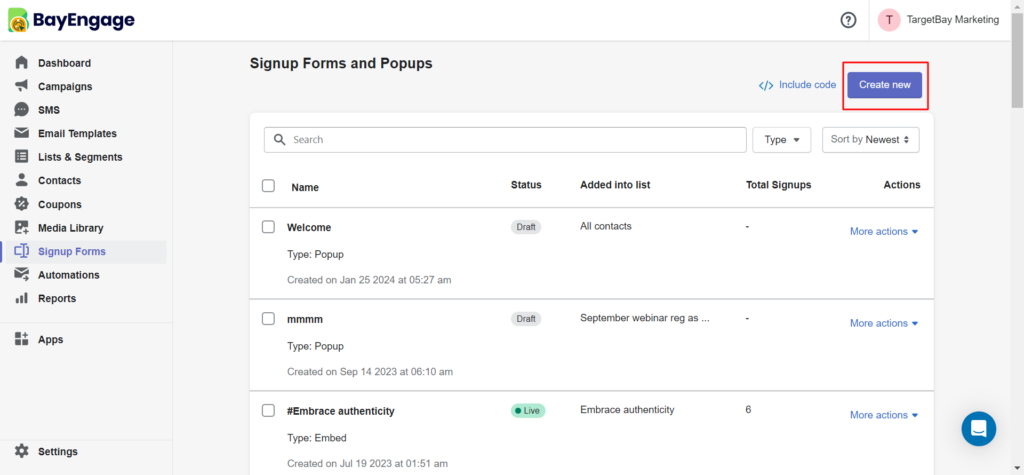Click the Email Templates envelope icon

pyautogui.click(x=22, y=133)
